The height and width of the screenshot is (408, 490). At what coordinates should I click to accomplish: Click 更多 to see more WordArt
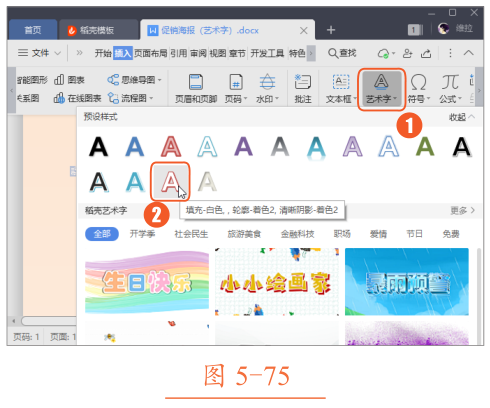[462, 210]
